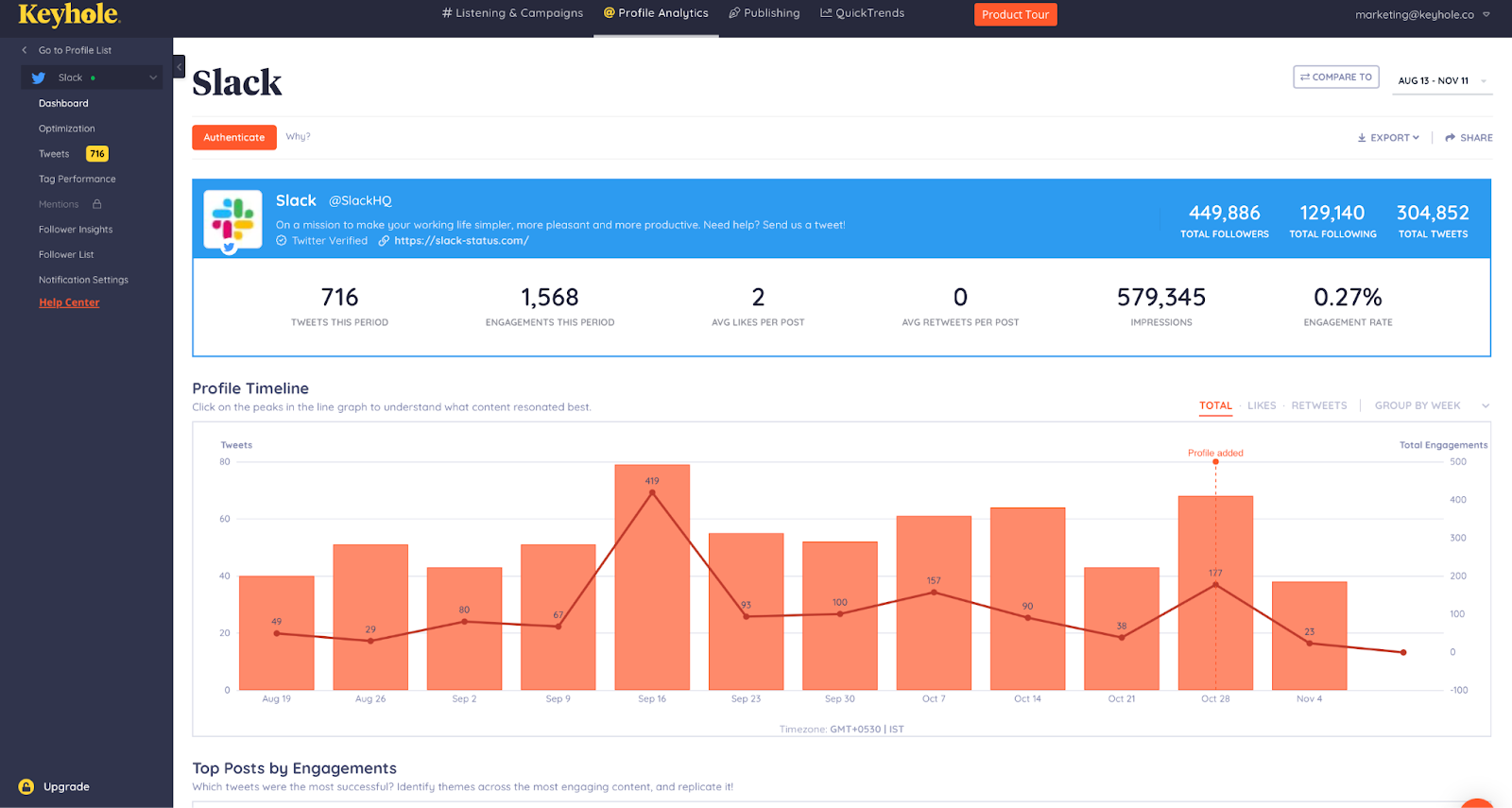The width and height of the screenshot is (1512, 808).
Task: Open Listening & Campaigns tab
Action: tap(512, 13)
